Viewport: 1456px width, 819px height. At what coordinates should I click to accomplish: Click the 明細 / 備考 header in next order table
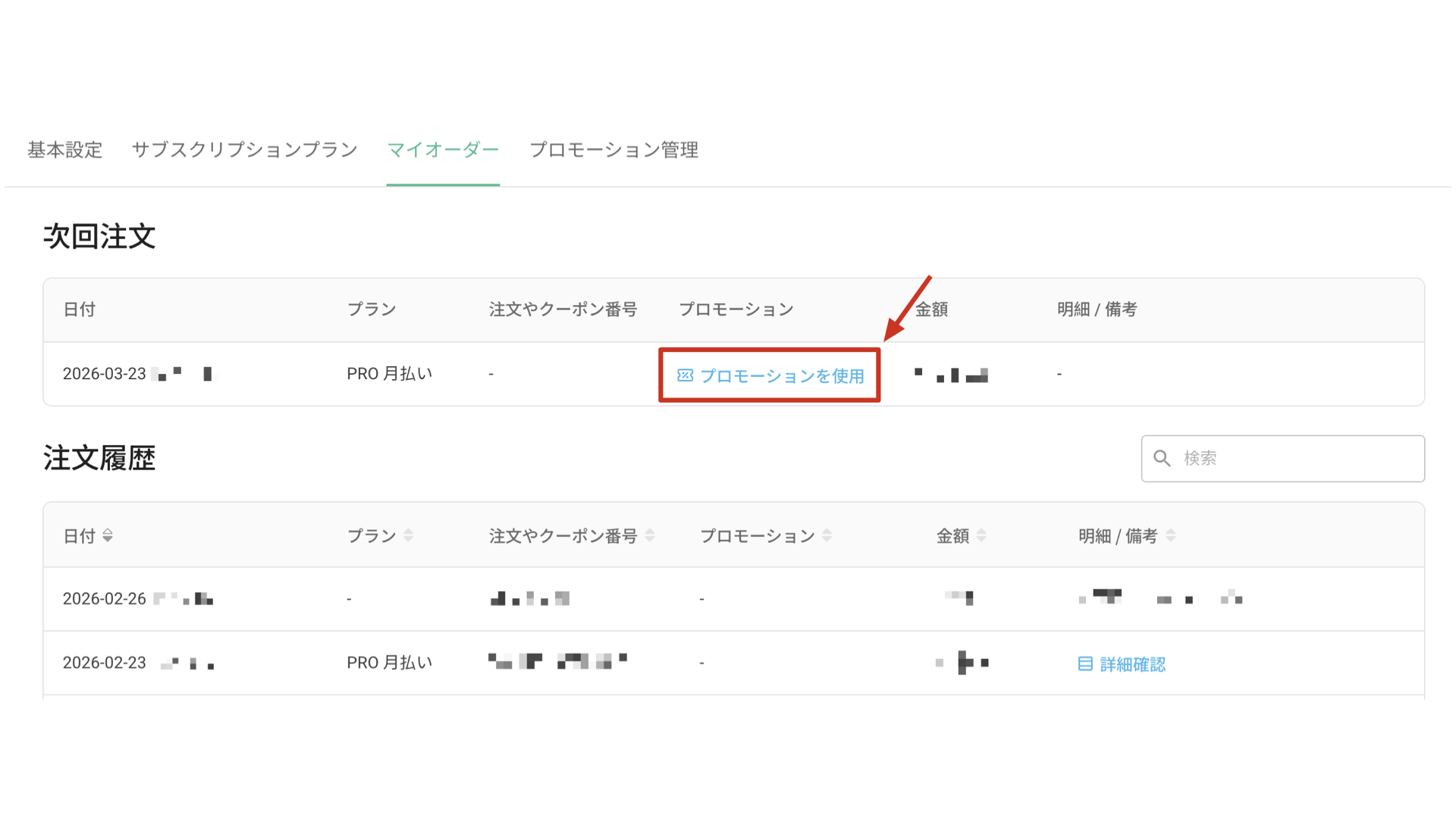(x=1097, y=309)
